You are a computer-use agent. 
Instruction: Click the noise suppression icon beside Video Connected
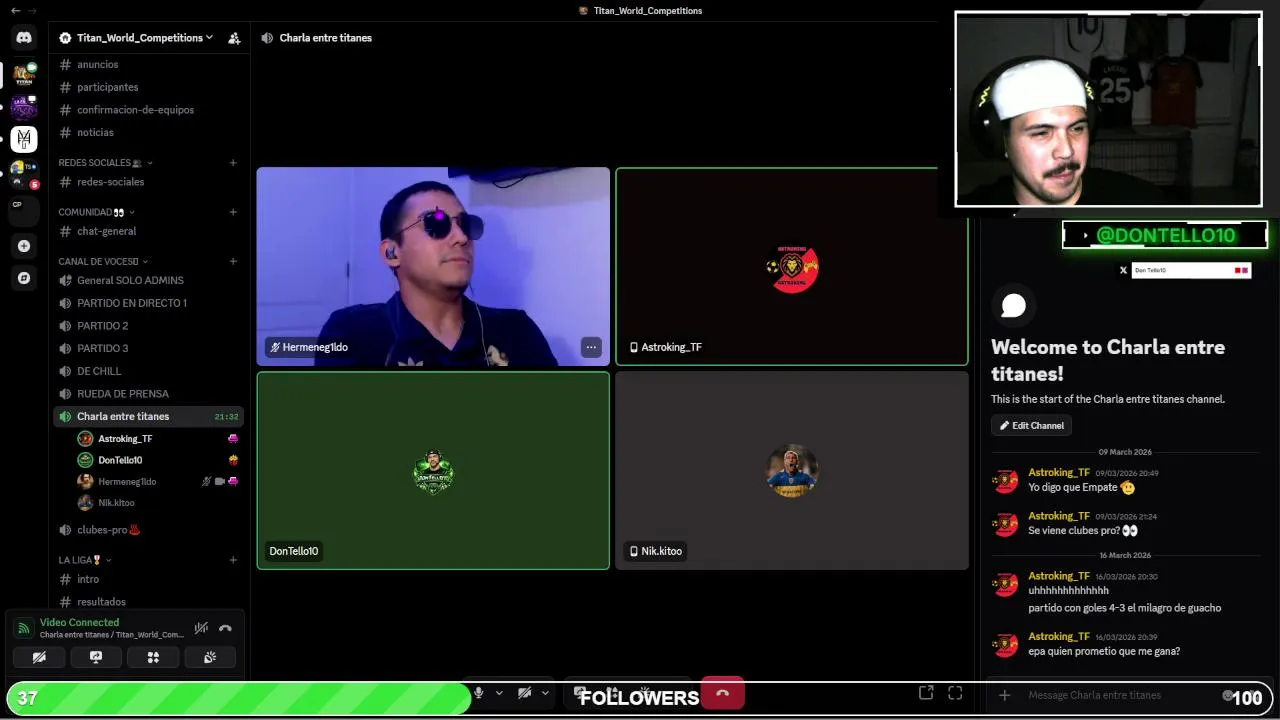click(x=201, y=628)
